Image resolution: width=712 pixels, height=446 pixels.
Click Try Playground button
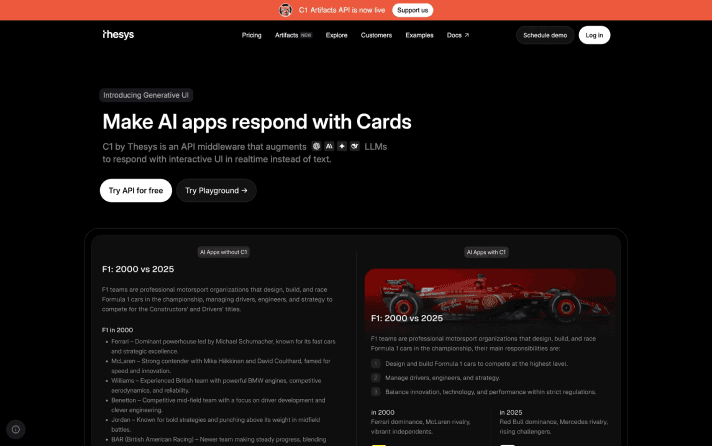(x=216, y=190)
